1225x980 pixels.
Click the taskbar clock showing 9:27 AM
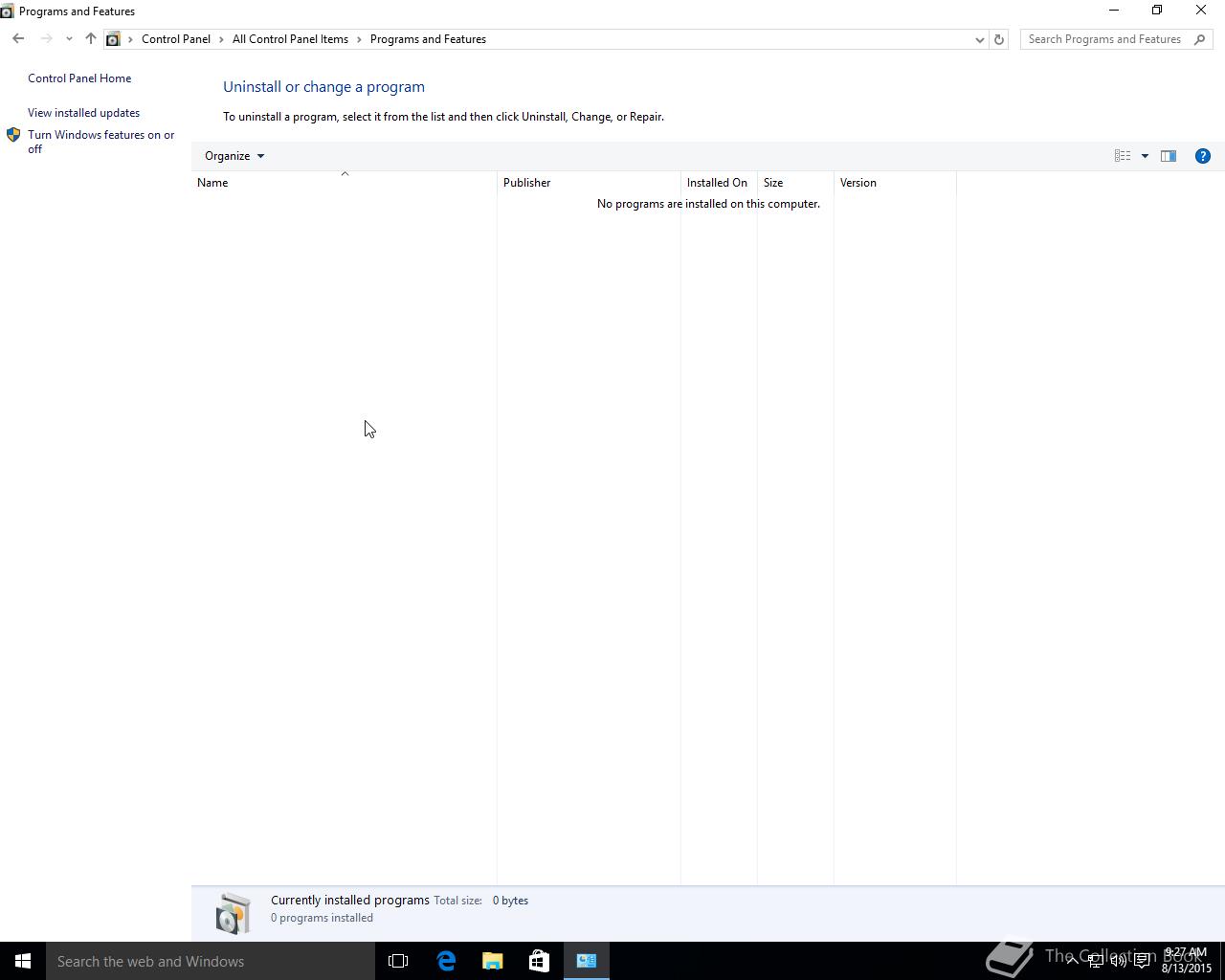[x=1187, y=960]
